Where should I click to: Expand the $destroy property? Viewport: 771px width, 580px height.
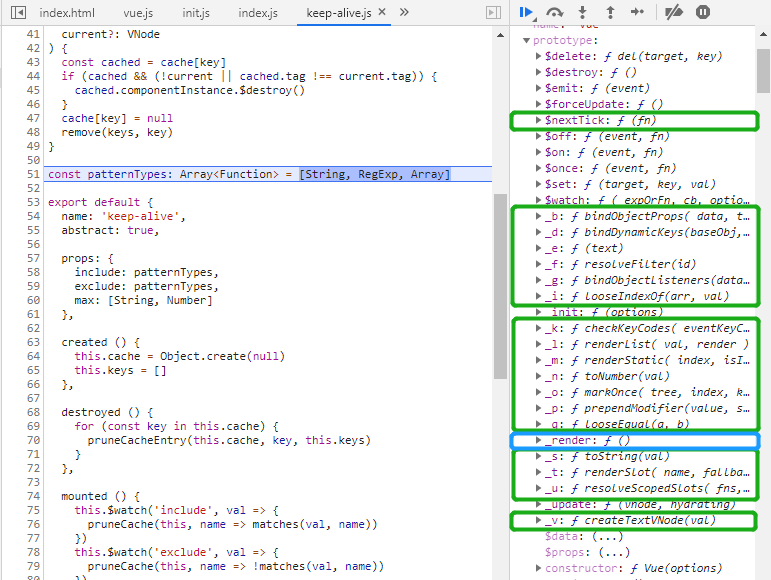point(538,72)
